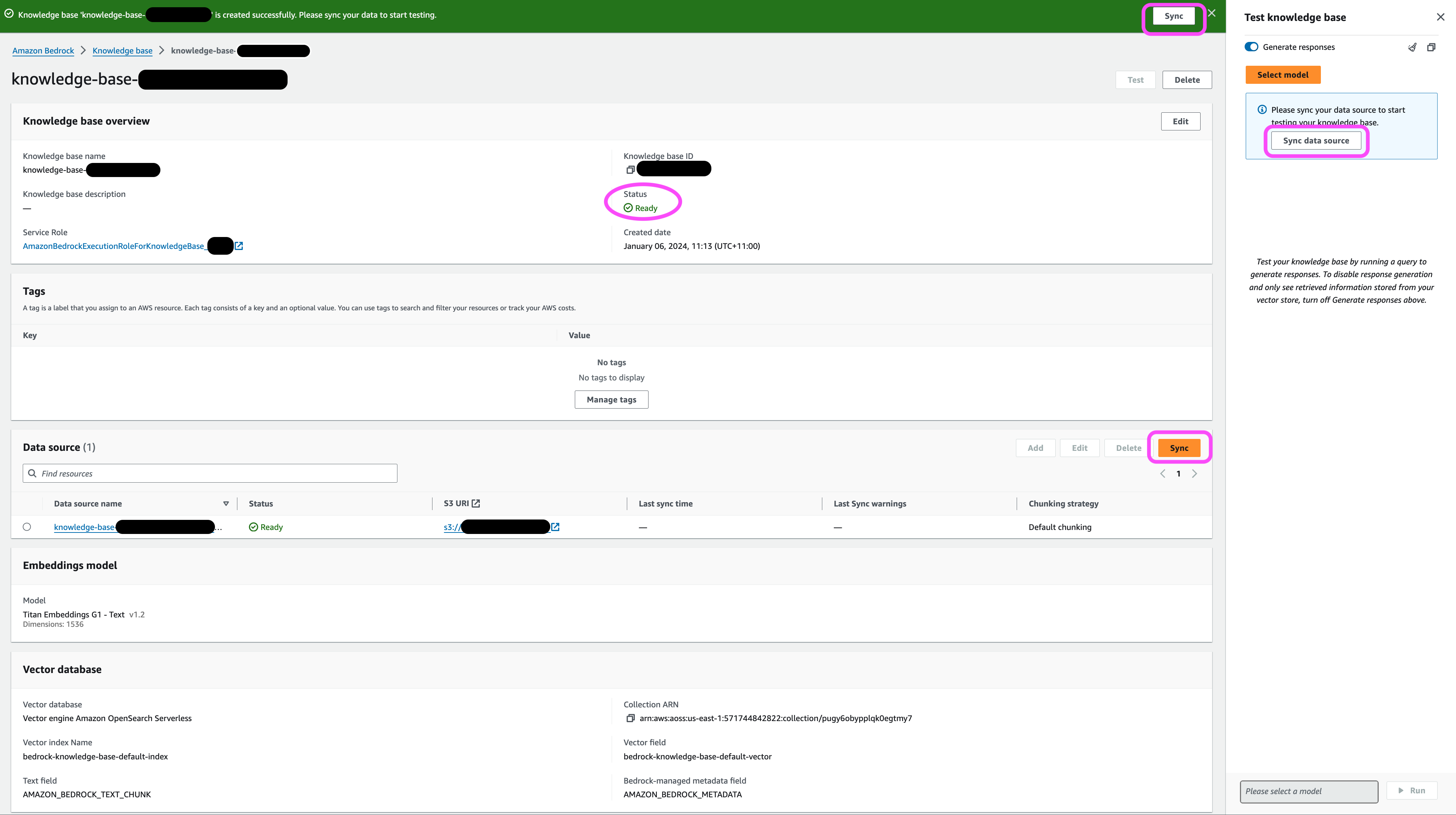Click the copy icon in Test panel
The height and width of the screenshot is (815, 1456).
[1431, 47]
